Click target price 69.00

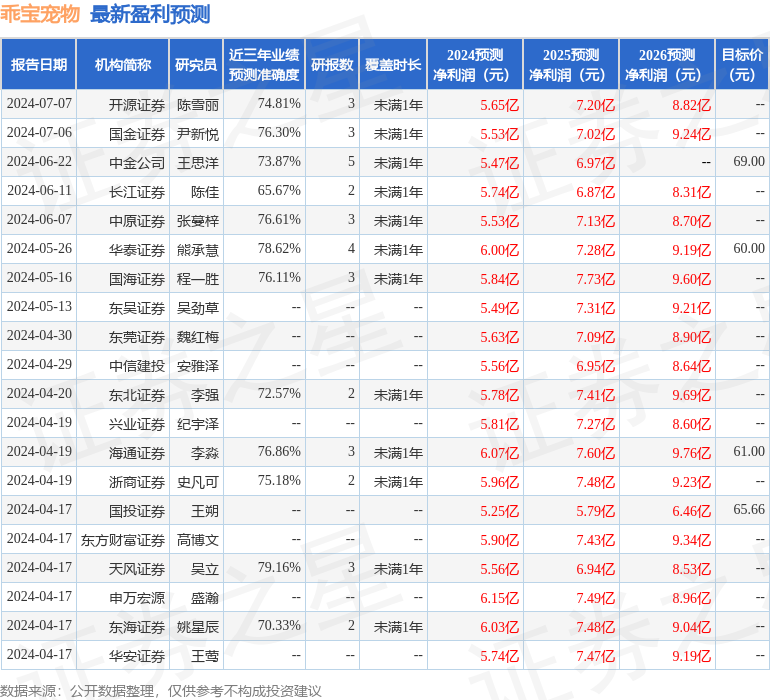[x=748, y=161]
